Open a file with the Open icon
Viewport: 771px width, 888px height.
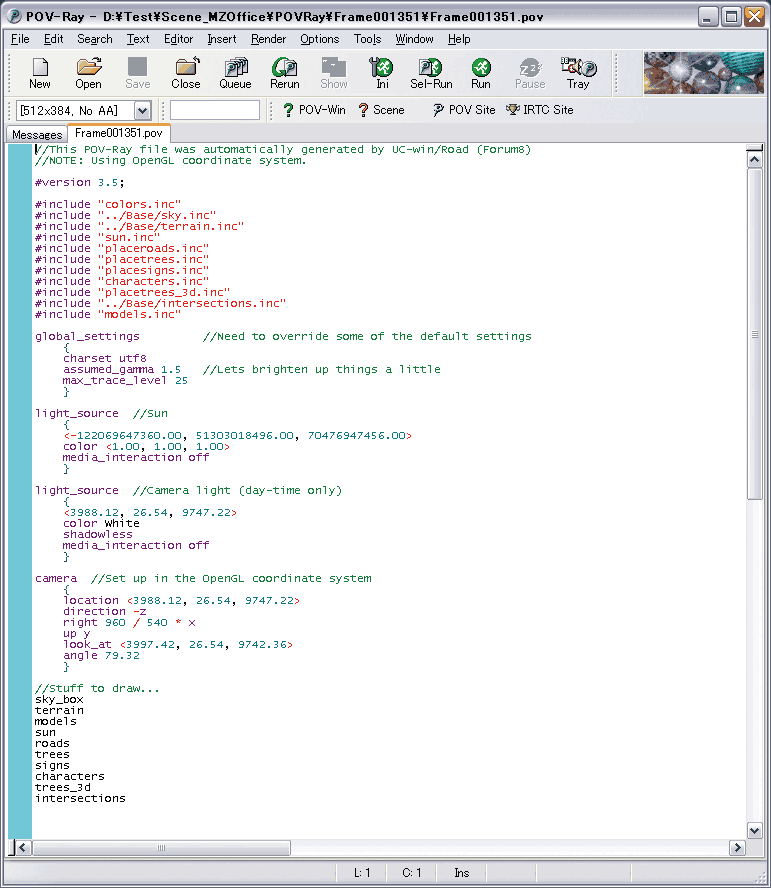click(88, 73)
